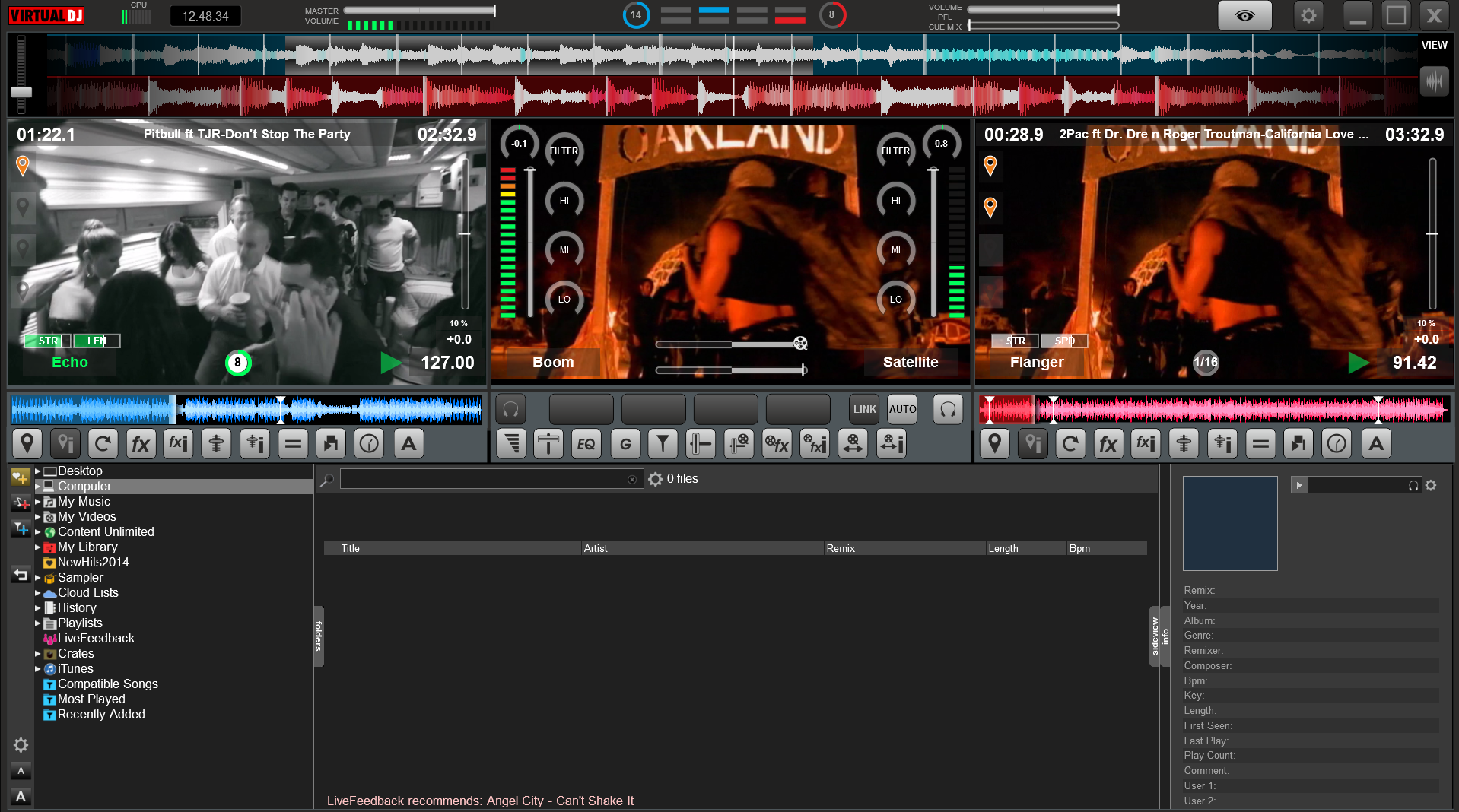Open the History folder
This screenshot has width=1459, height=812.
click(x=77, y=608)
